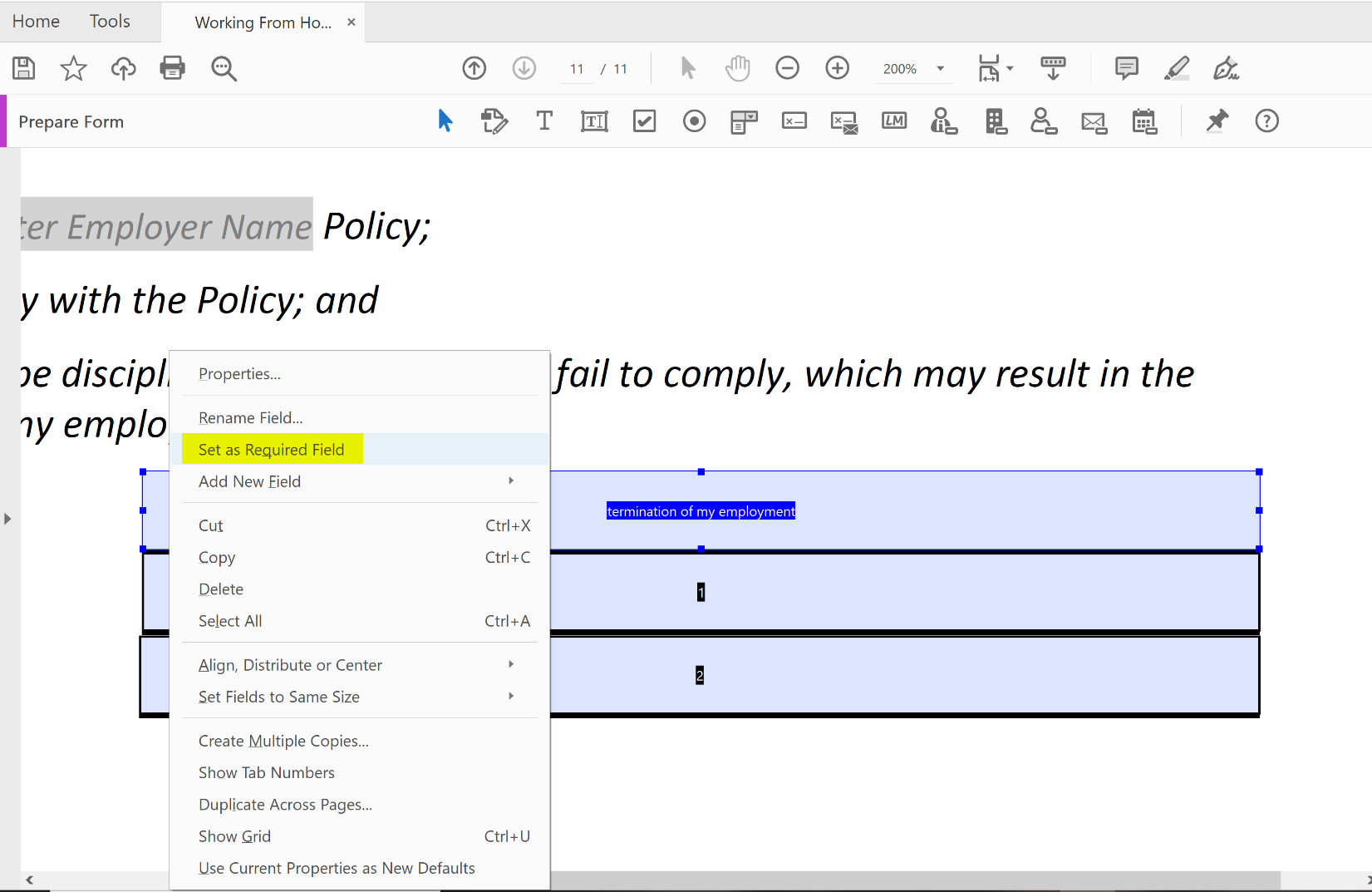Screen dimensions: 1372x892
Task: Print the document with printer icon
Action: 173,68
